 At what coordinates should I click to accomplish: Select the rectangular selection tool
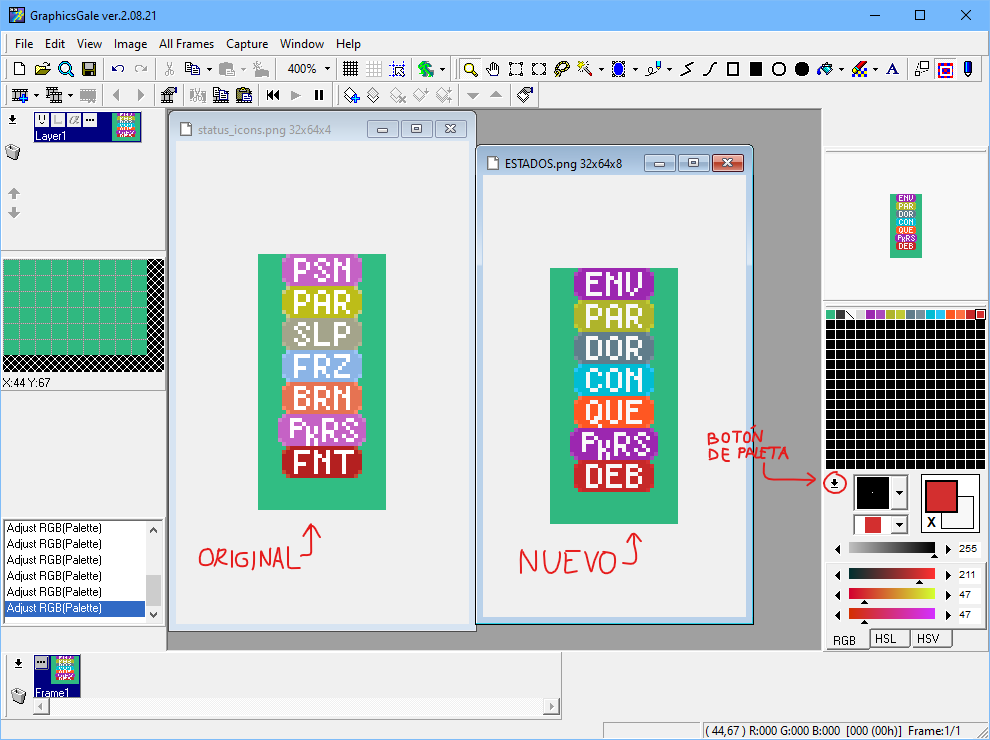pos(516,70)
